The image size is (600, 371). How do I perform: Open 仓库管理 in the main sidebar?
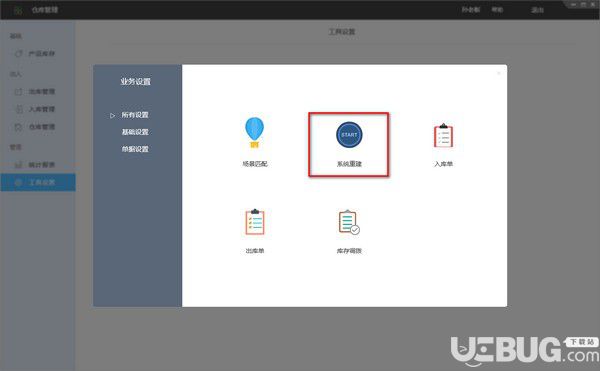42,127
